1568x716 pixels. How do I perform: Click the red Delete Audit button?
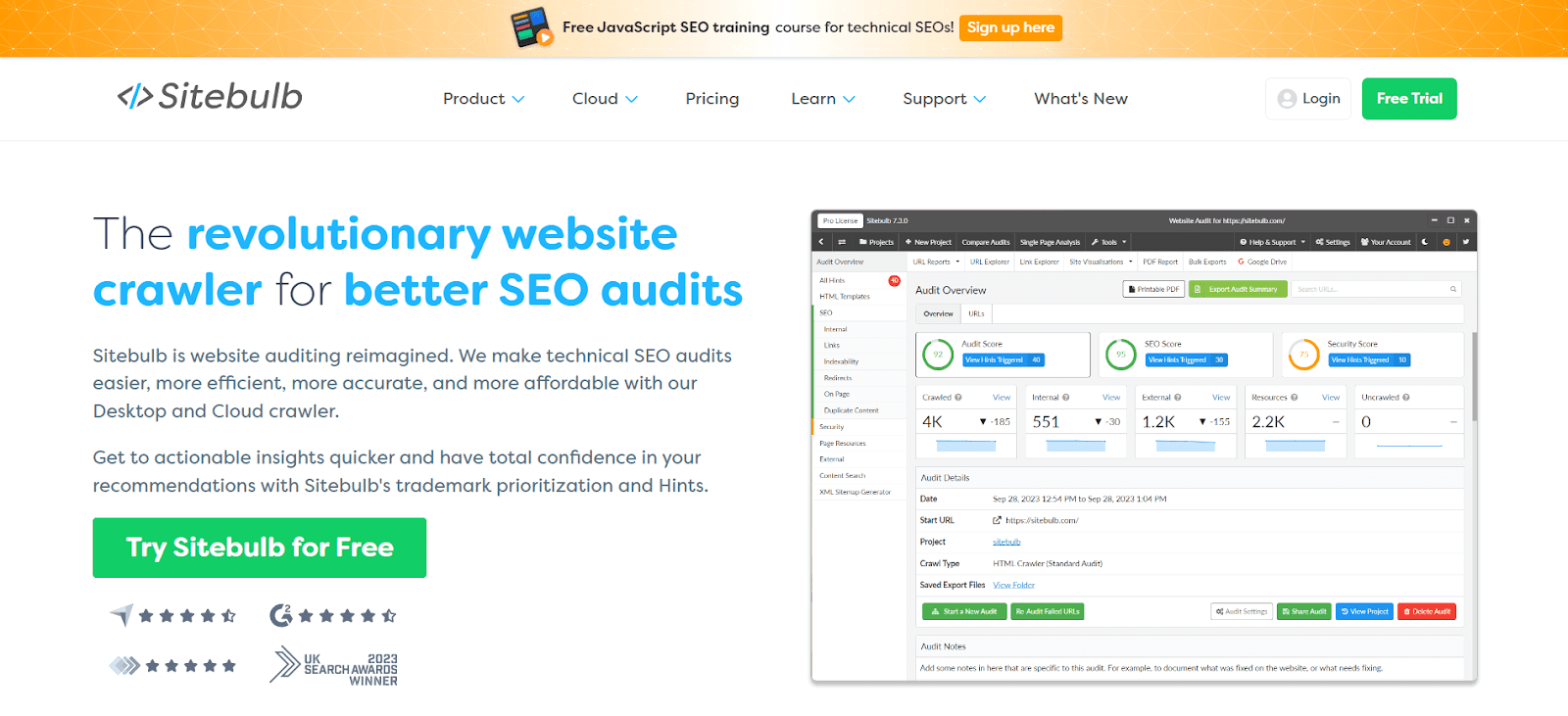pos(1427,611)
